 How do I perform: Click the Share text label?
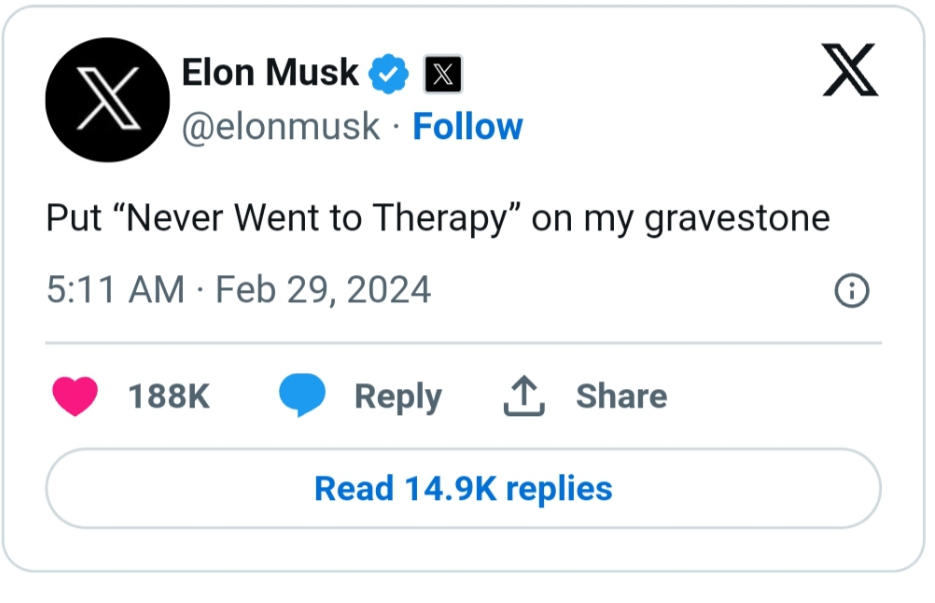click(x=621, y=396)
